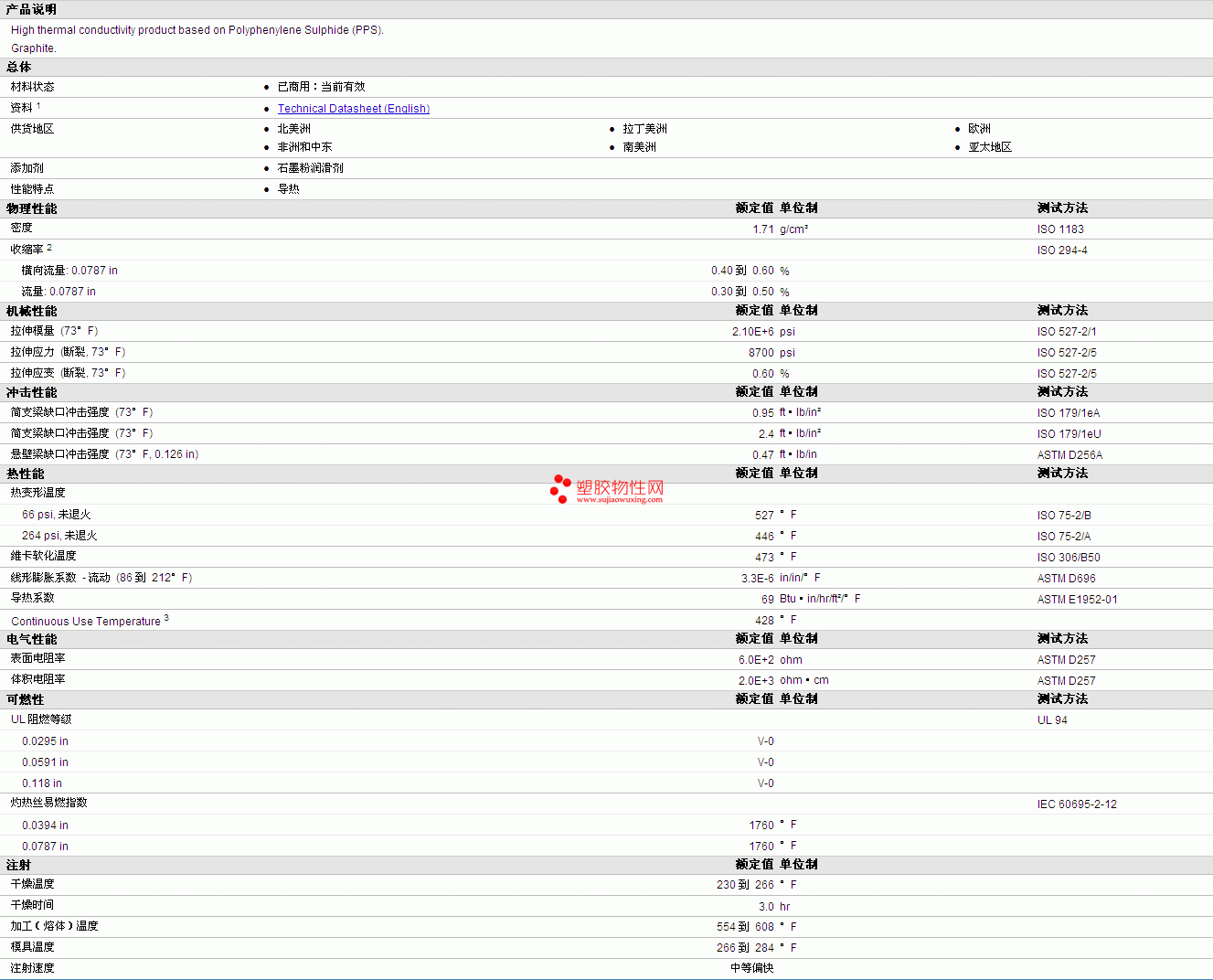Click the "ISO 75-2/A" test method

(x=1064, y=537)
